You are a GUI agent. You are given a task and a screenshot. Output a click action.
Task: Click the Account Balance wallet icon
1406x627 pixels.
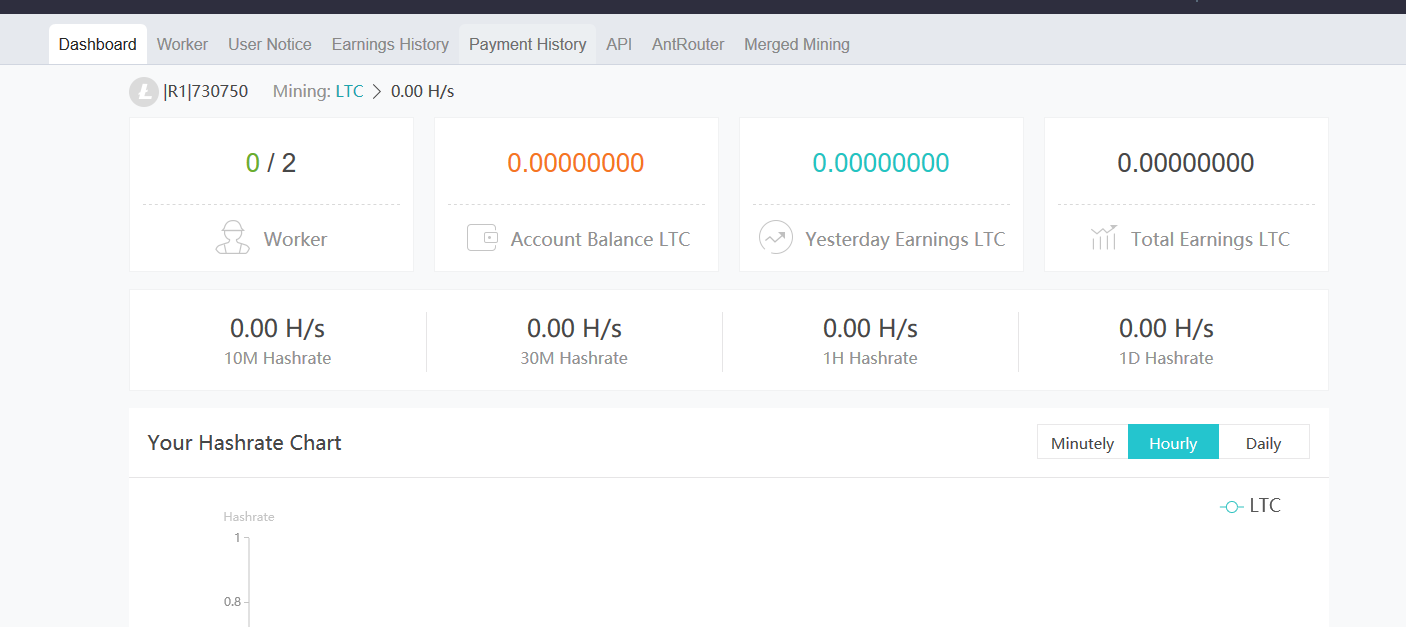(x=482, y=238)
